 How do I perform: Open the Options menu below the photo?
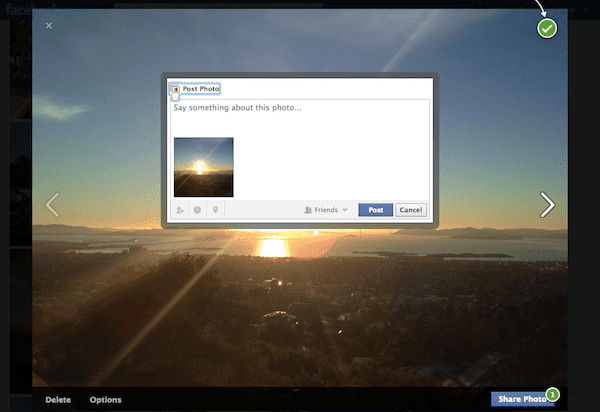click(x=106, y=400)
